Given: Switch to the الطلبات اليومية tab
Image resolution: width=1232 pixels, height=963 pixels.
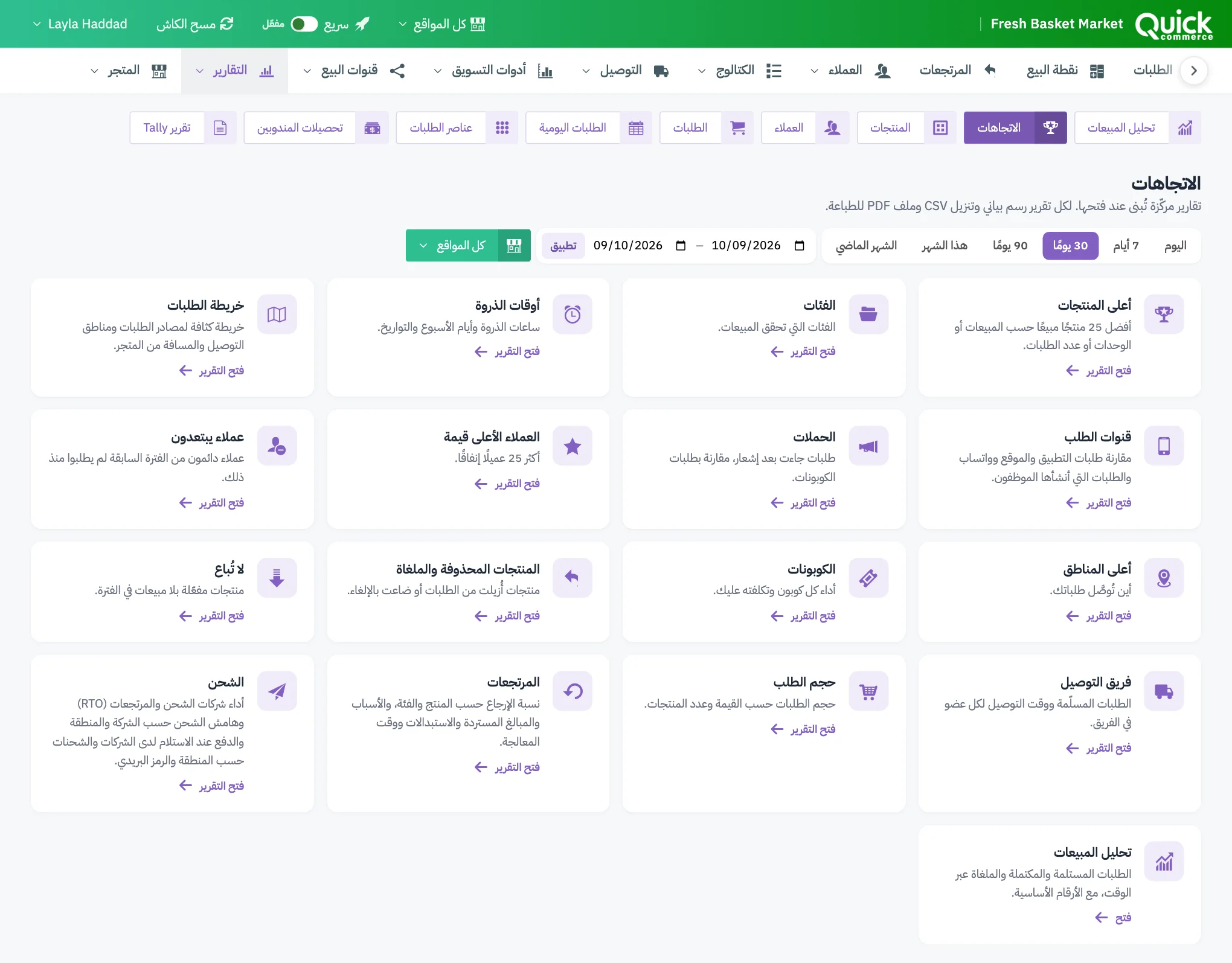Looking at the screenshot, I should point(589,128).
